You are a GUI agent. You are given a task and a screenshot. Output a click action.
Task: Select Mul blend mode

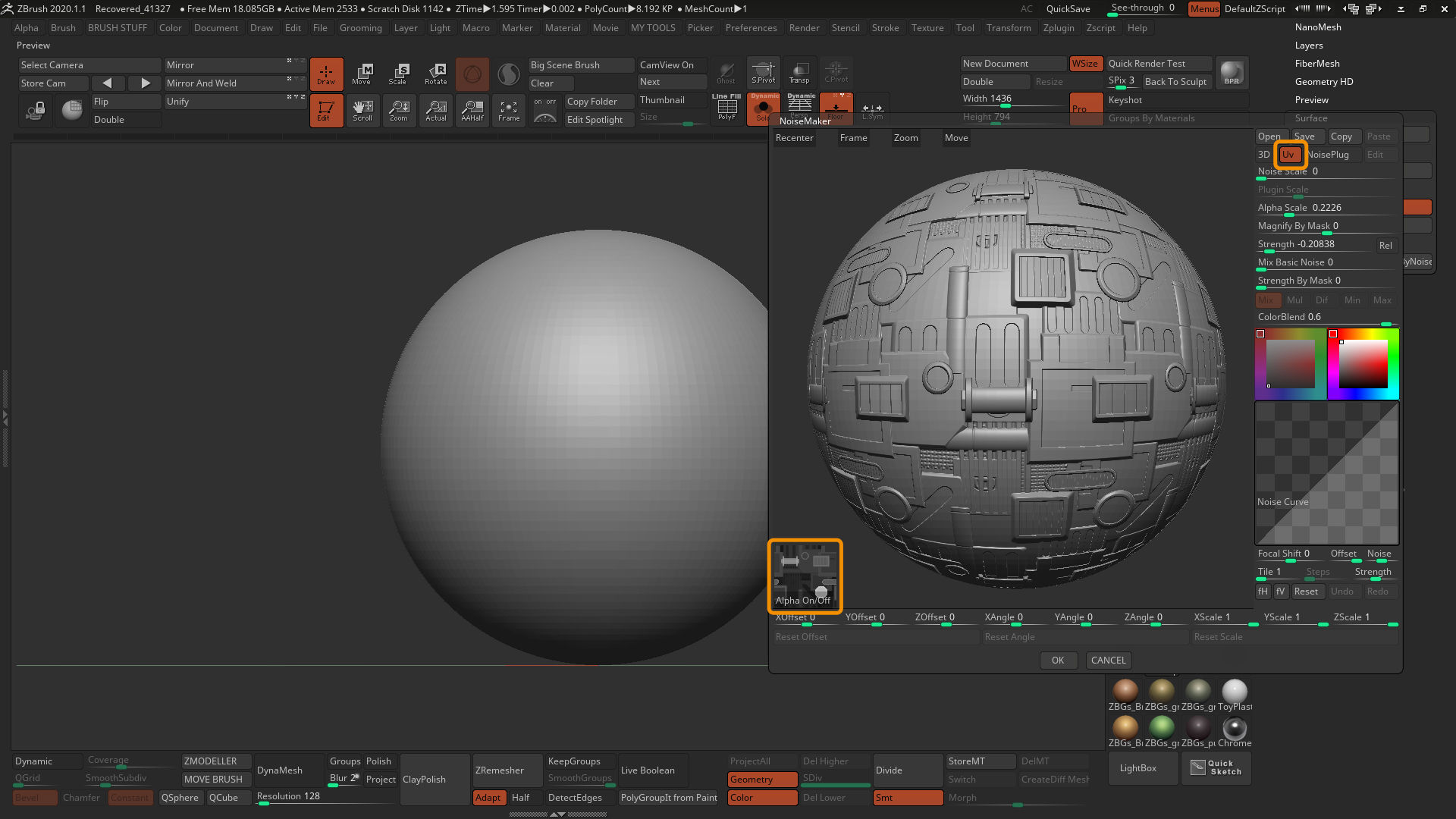coord(1294,300)
